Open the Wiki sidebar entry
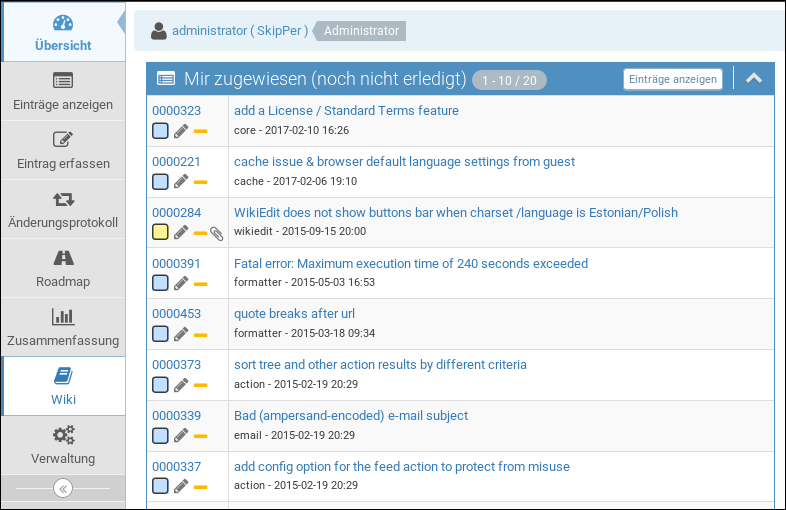 [63, 386]
